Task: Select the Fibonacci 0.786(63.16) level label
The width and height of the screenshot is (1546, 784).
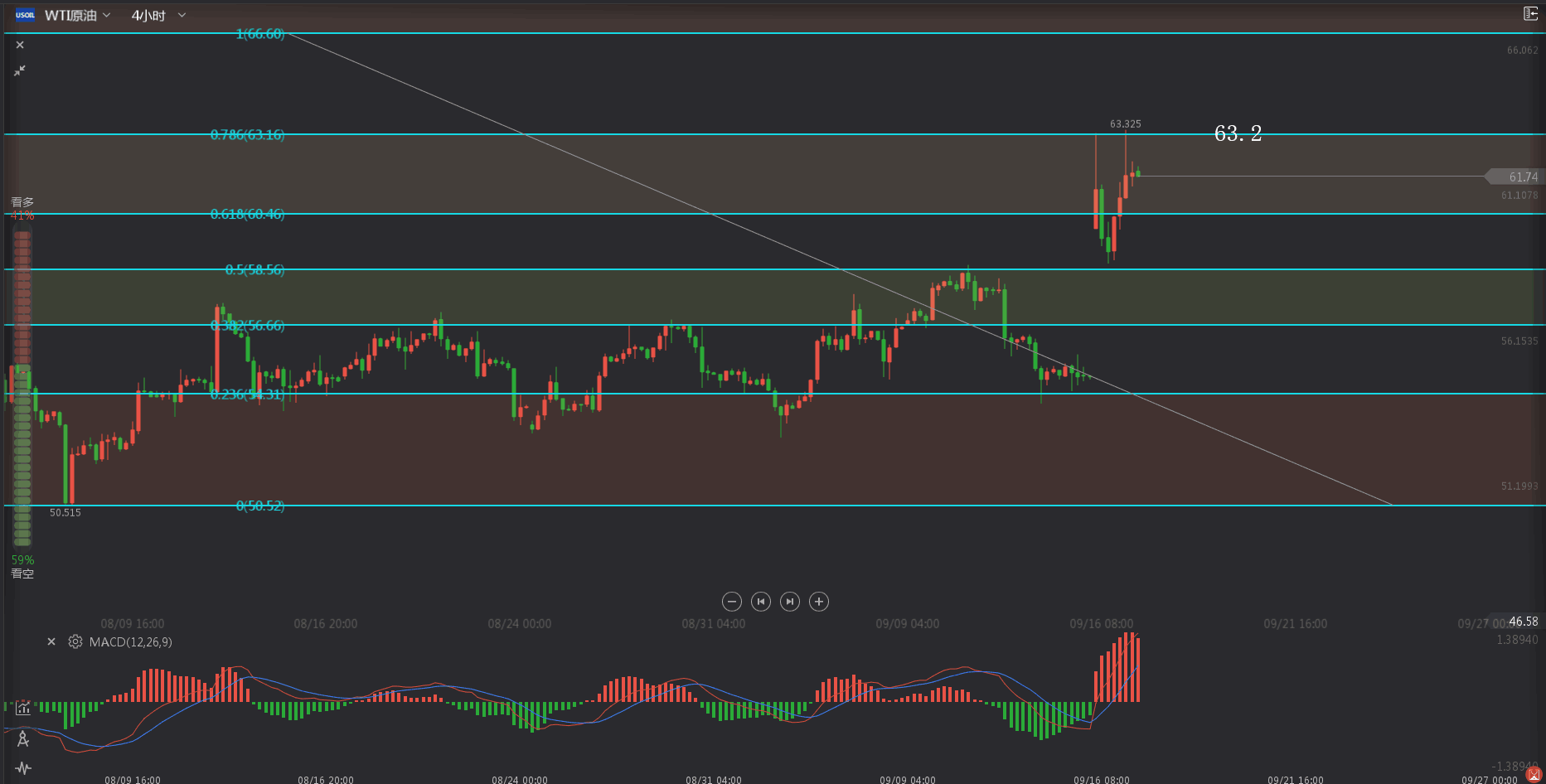Action: 247,134
